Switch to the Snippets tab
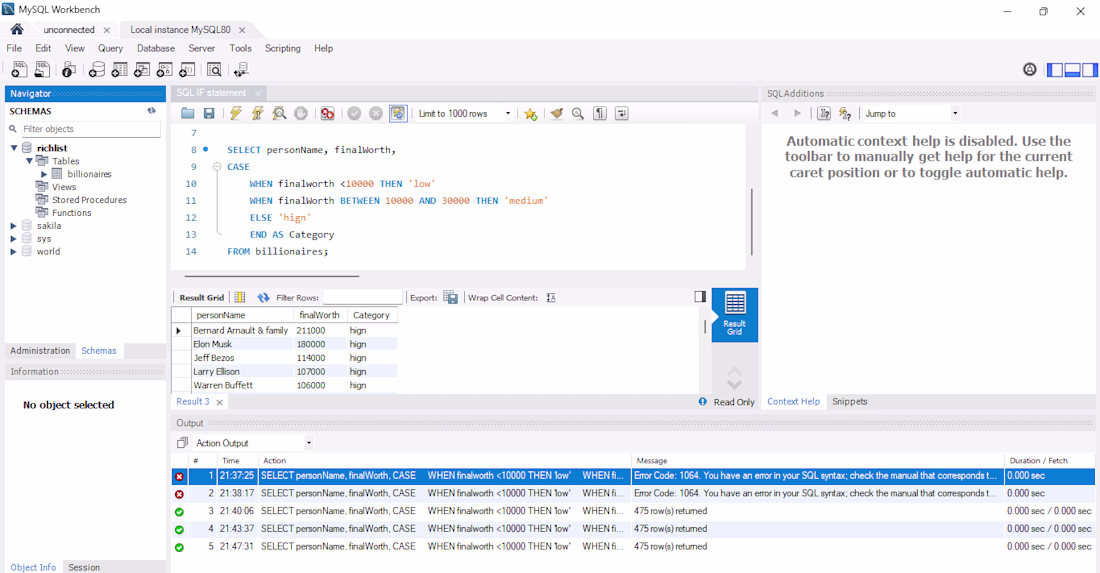The image size is (1100, 573). pos(850,401)
